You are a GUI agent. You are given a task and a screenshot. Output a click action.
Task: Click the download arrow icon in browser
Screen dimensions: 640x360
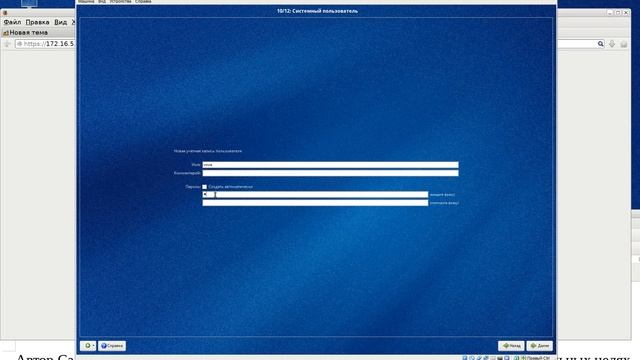click(x=612, y=44)
